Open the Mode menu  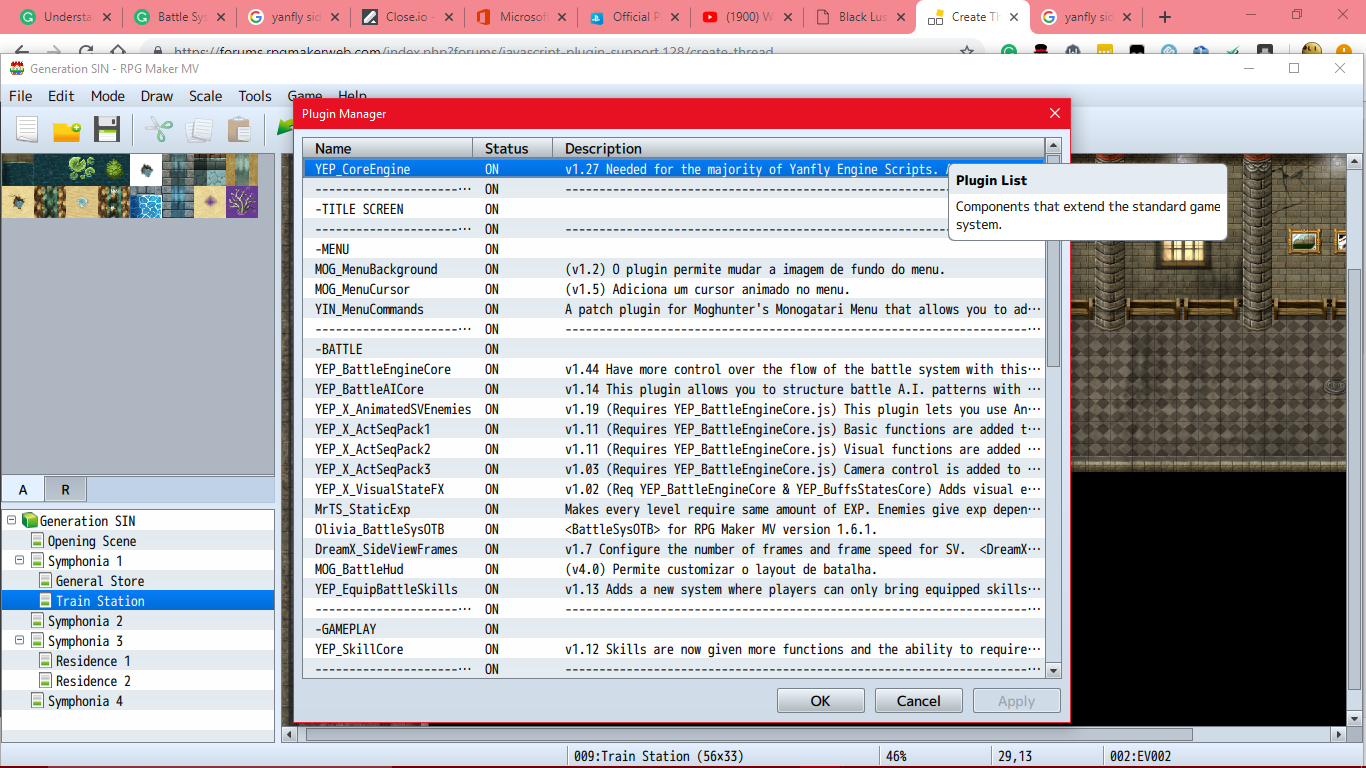108,96
